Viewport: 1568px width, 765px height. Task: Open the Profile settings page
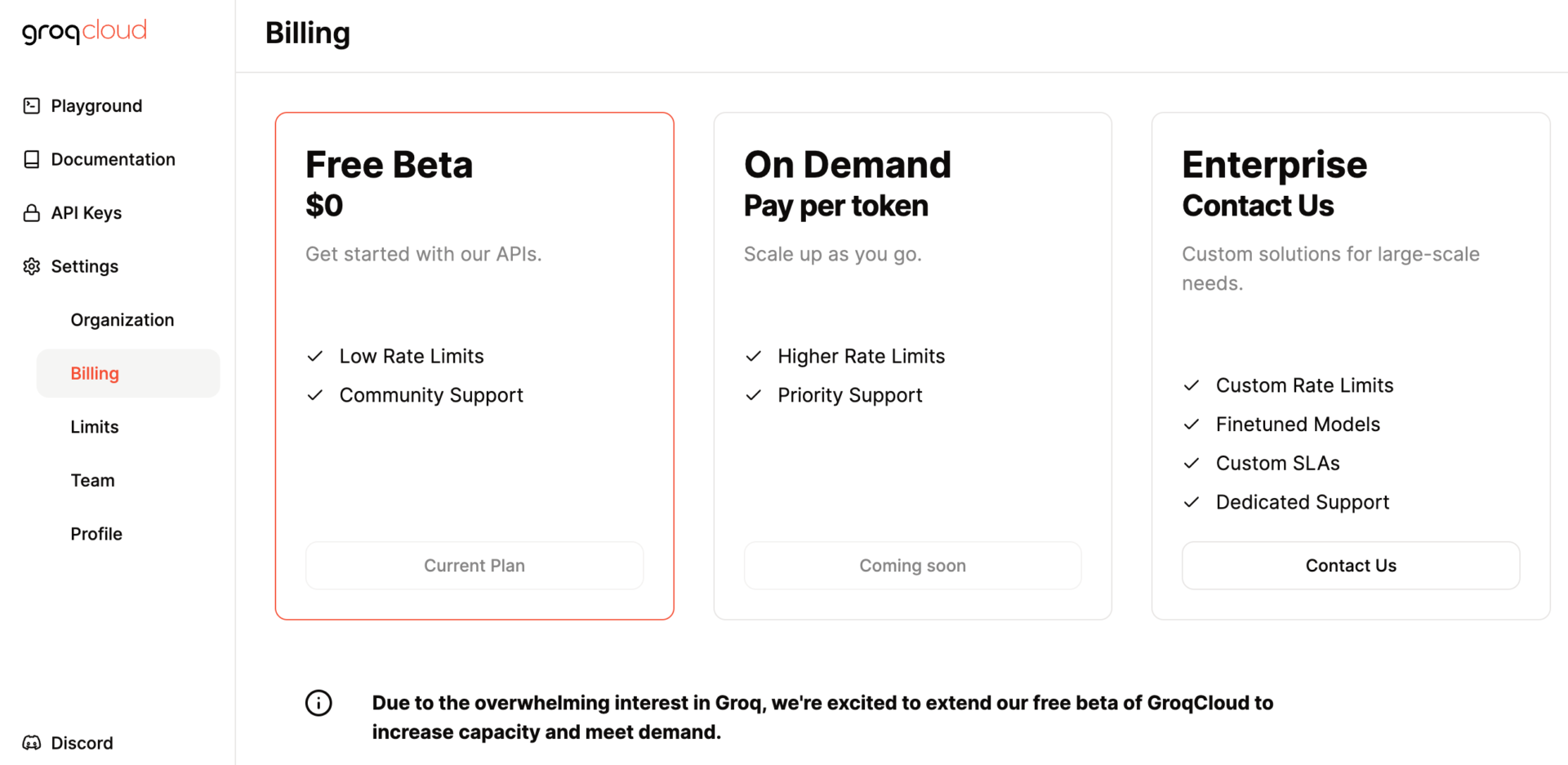[96, 534]
